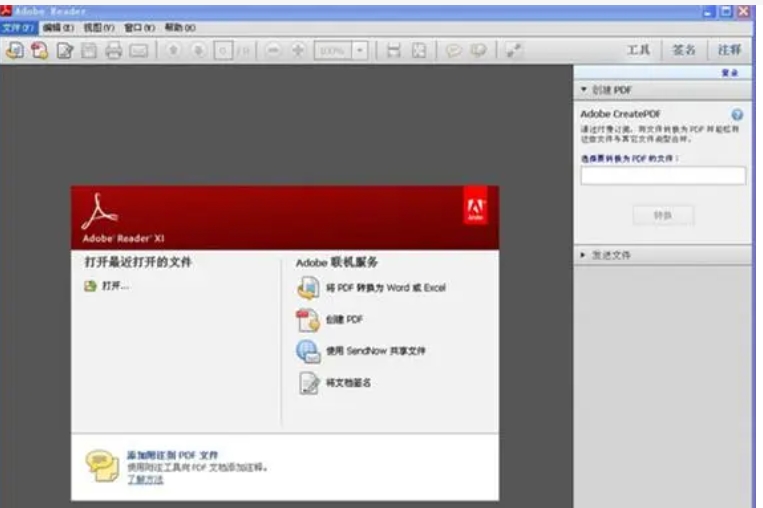Click the Print toolbar icon
Image resolution: width=763 pixels, height=508 pixels.
(x=114, y=50)
